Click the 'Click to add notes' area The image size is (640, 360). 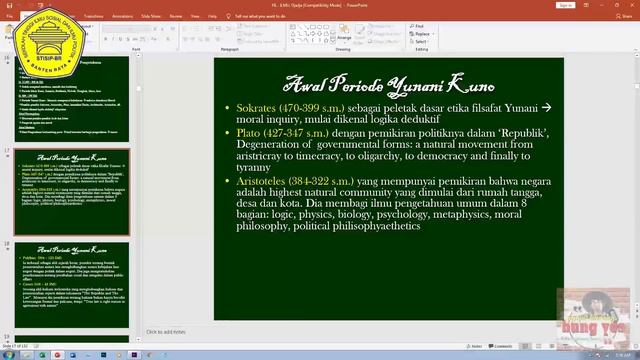pos(166,332)
